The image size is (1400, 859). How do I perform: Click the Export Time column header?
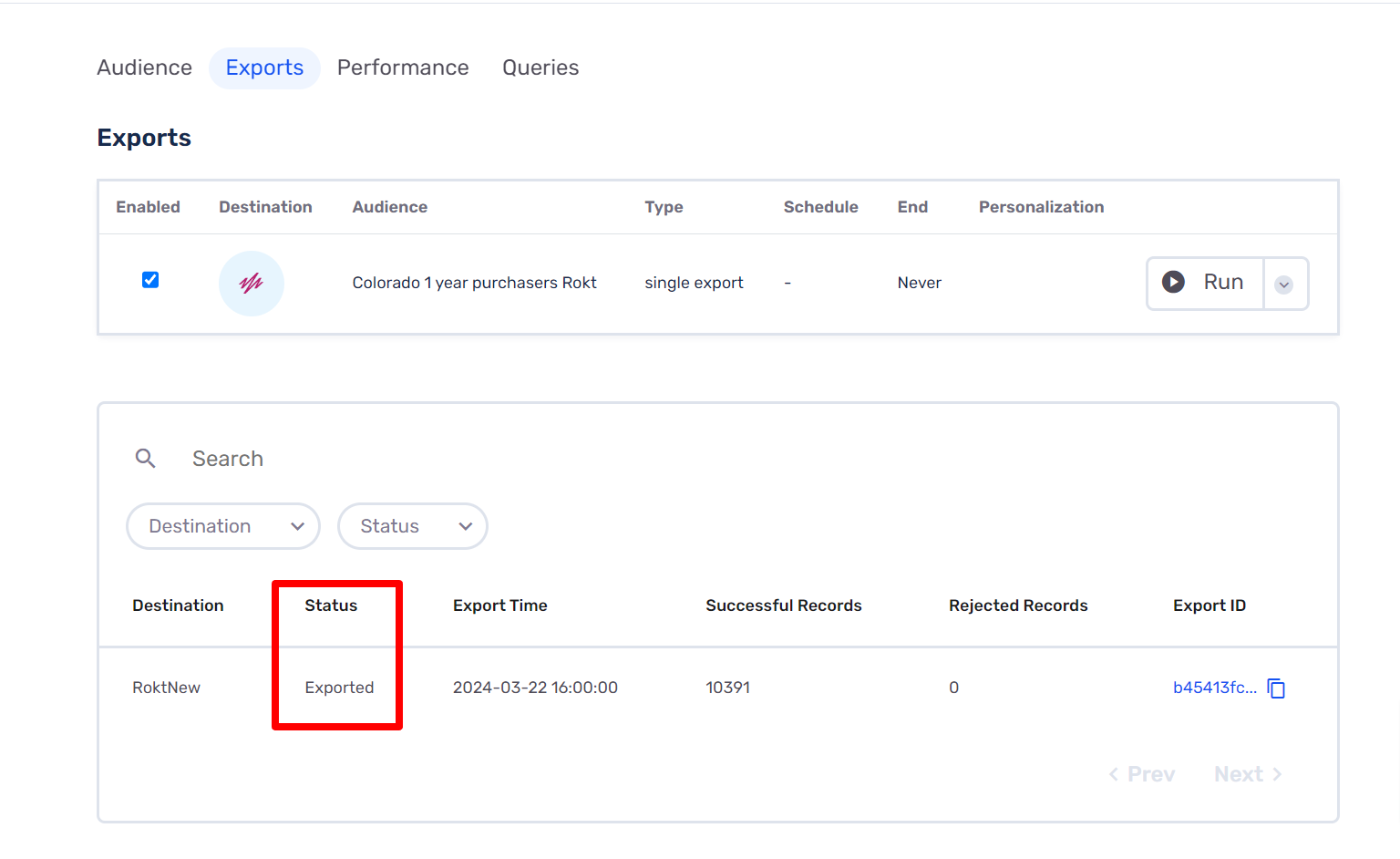500,605
